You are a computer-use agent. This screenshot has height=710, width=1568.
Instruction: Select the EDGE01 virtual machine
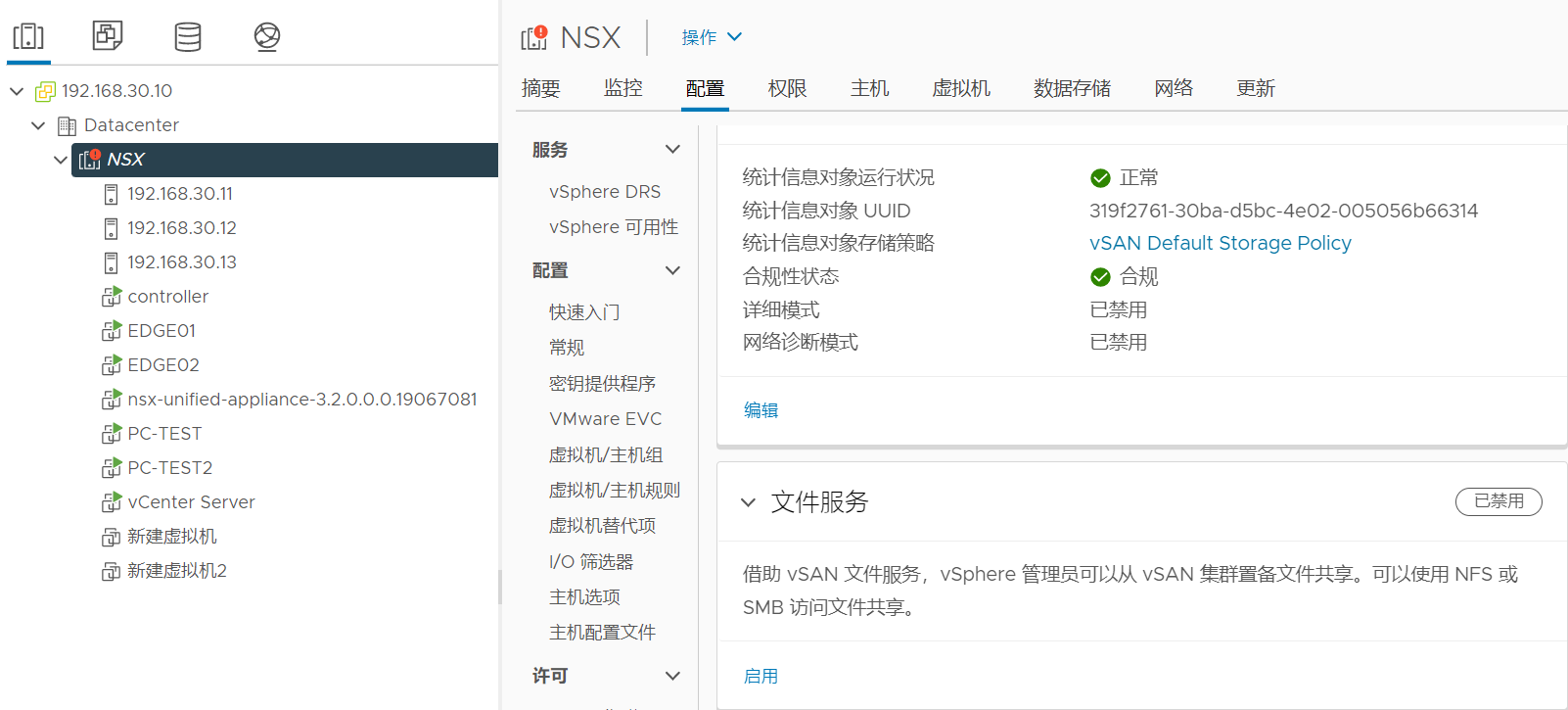pyautogui.click(x=161, y=331)
